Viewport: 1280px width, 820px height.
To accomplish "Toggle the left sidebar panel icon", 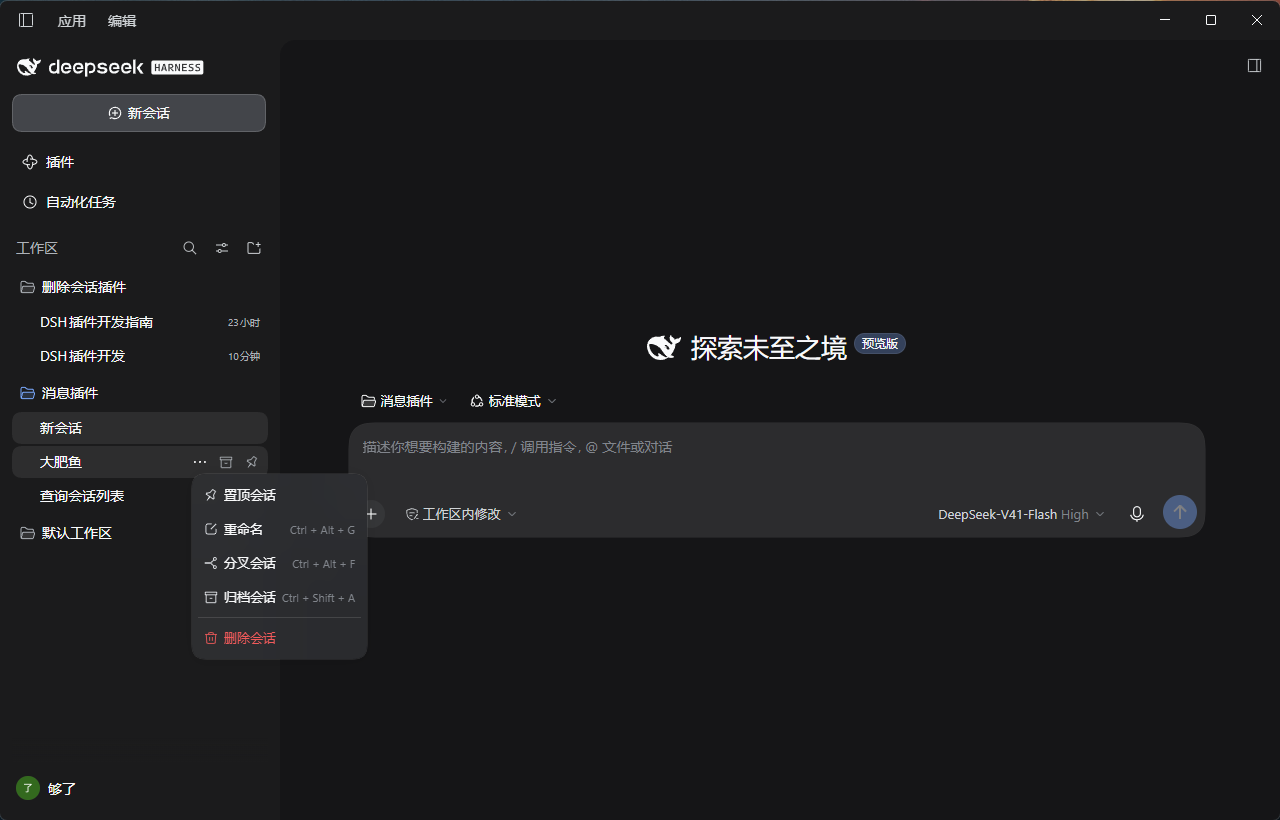I will [x=26, y=20].
